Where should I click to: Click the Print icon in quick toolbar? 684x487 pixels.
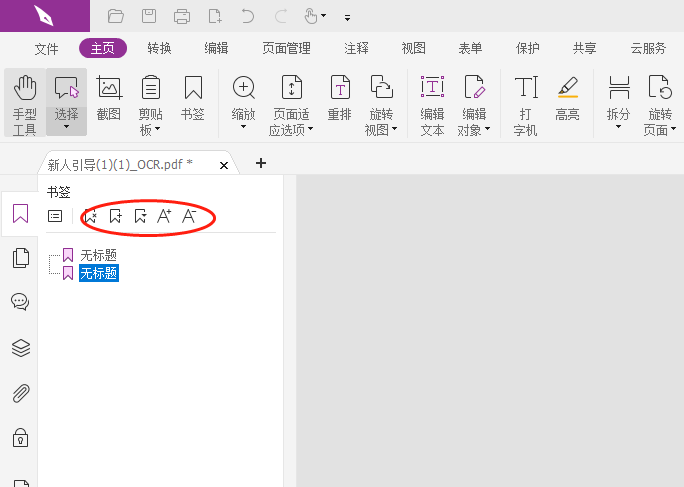pyautogui.click(x=181, y=17)
